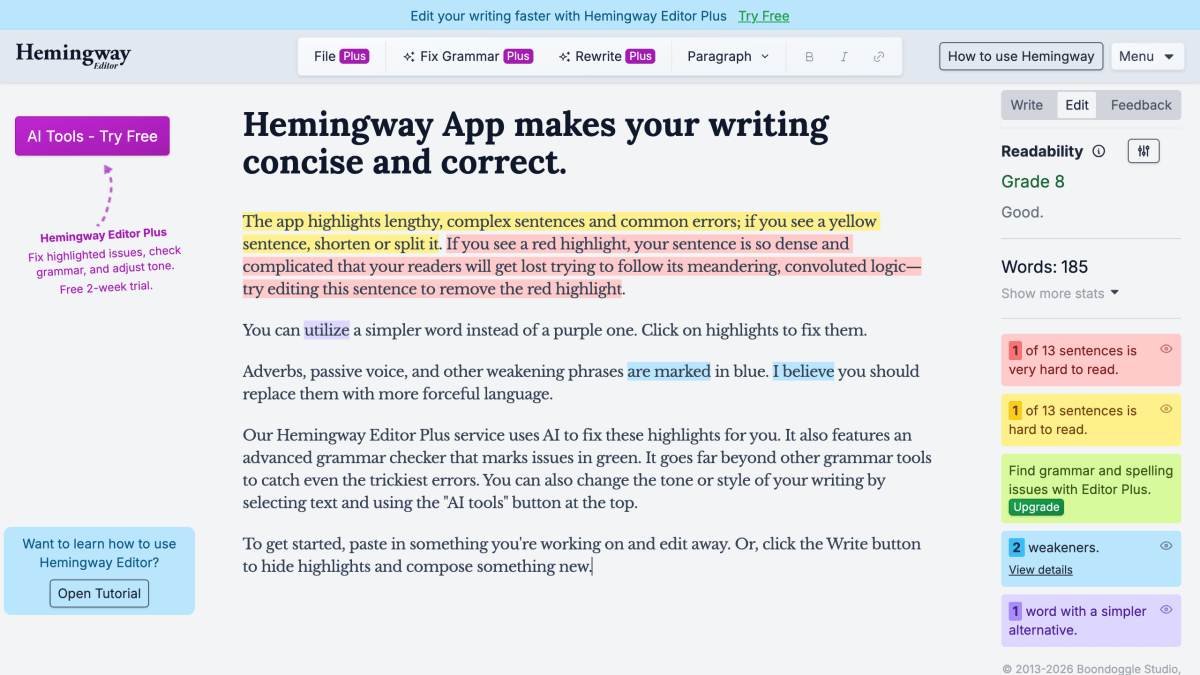Screen dimensions: 1200x675
Task: Switch to the Edit tab
Action: (1077, 105)
